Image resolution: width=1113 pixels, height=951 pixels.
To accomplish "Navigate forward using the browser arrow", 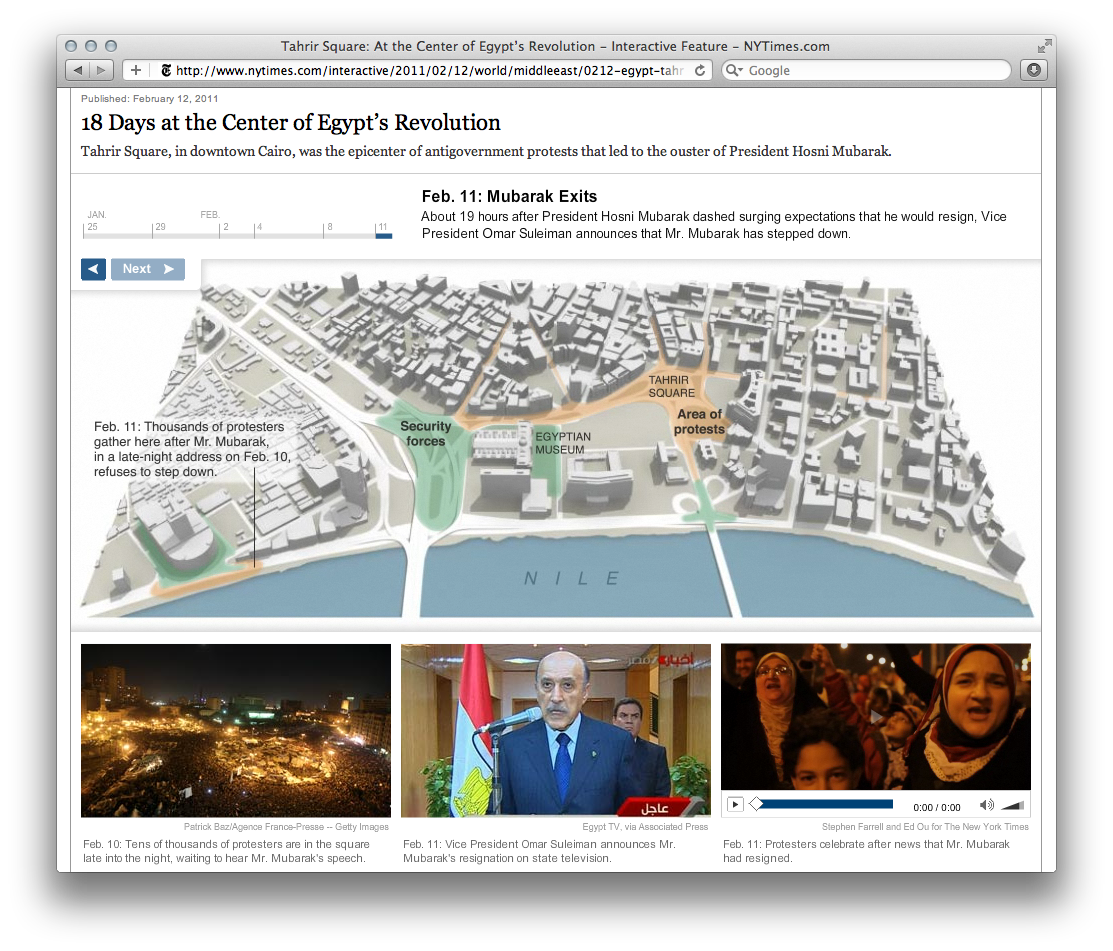I will pos(101,69).
